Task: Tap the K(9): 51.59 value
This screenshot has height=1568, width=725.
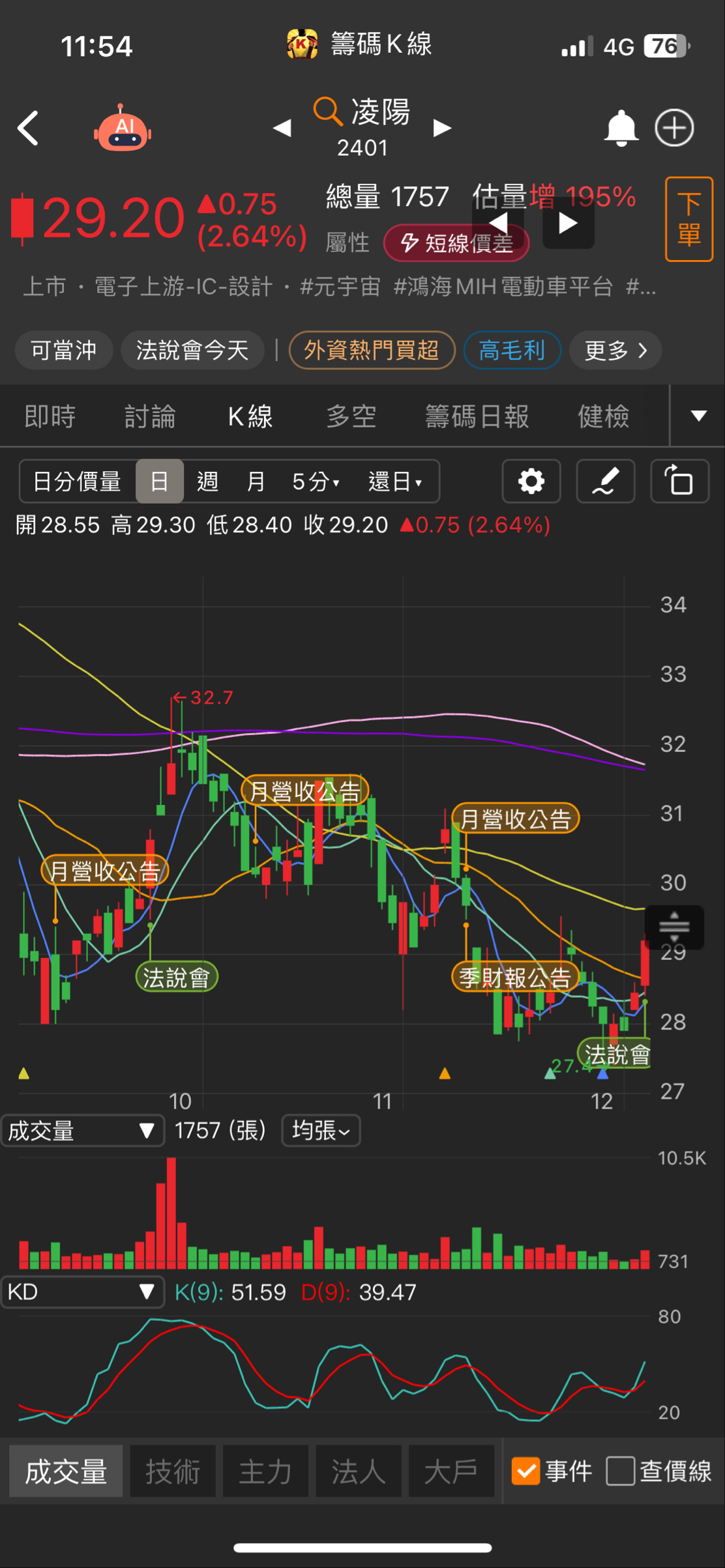Action: click(x=230, y=1292)
